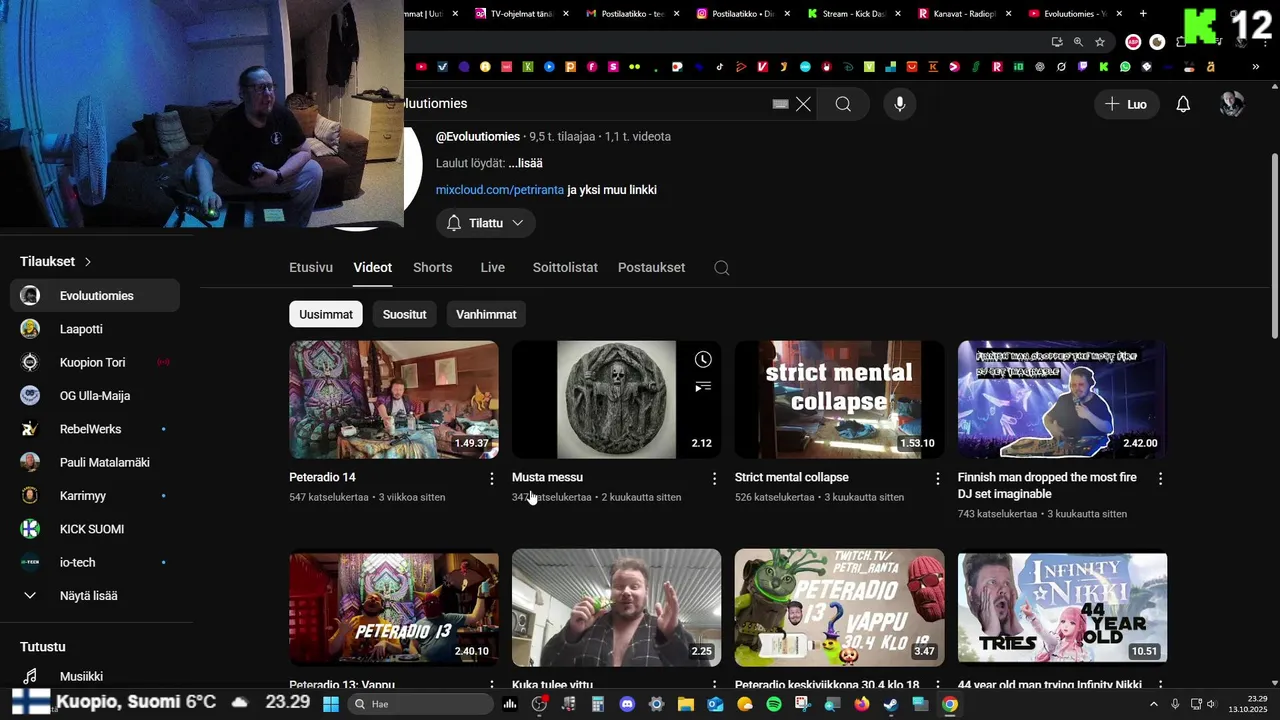Click the Luo create button
This screenshot has width=1280, height=720.
click(1126, 104)
